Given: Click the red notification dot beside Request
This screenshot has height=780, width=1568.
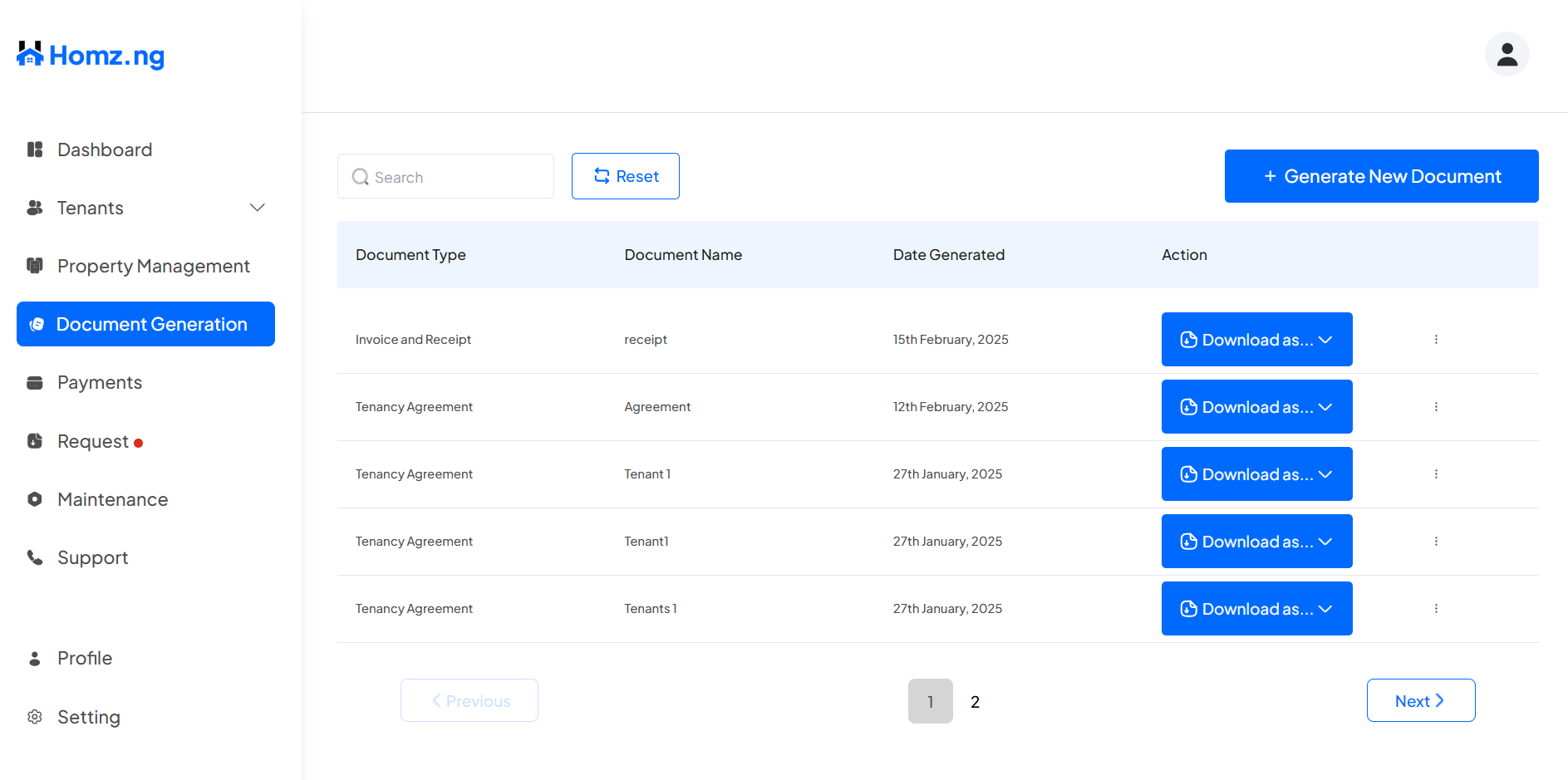Looking at the screenshot, I should pos(139,444).
